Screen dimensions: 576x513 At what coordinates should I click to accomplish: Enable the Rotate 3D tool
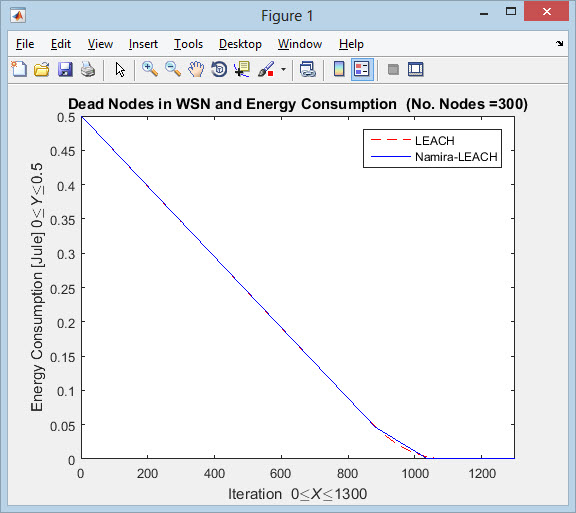pyautogui.click(x=219, y=69)
